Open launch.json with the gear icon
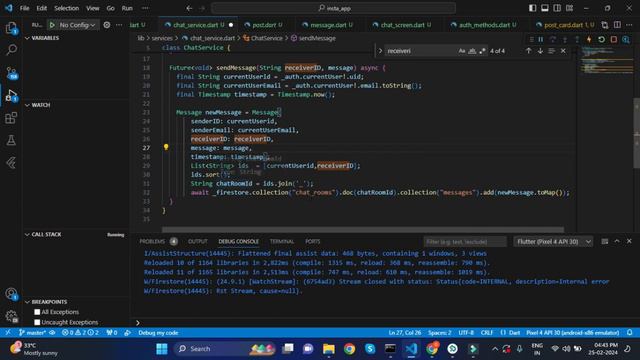Screen dimensions: 640x360 tap(107, 25)
